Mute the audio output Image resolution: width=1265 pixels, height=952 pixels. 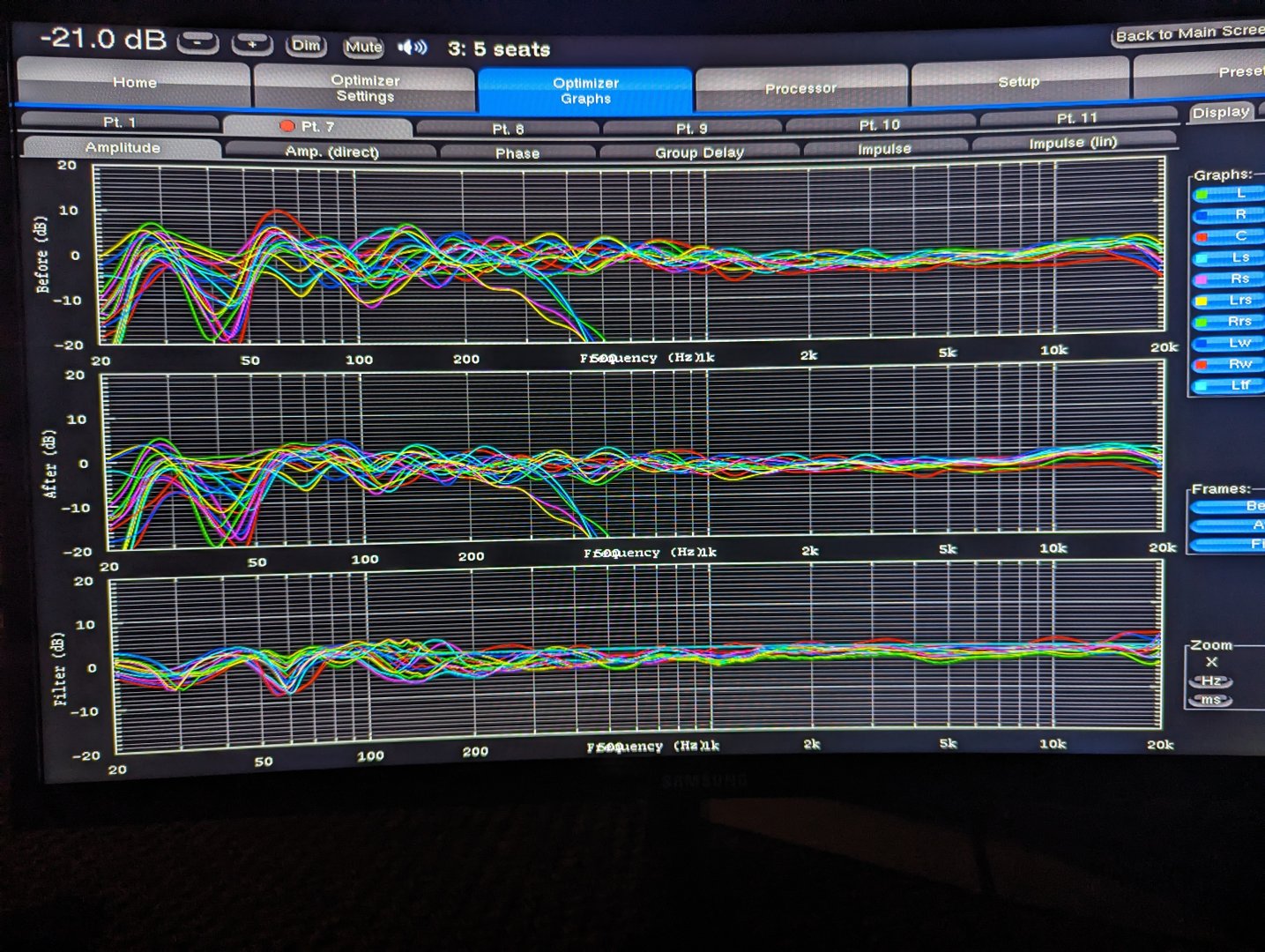pos(363,48)
